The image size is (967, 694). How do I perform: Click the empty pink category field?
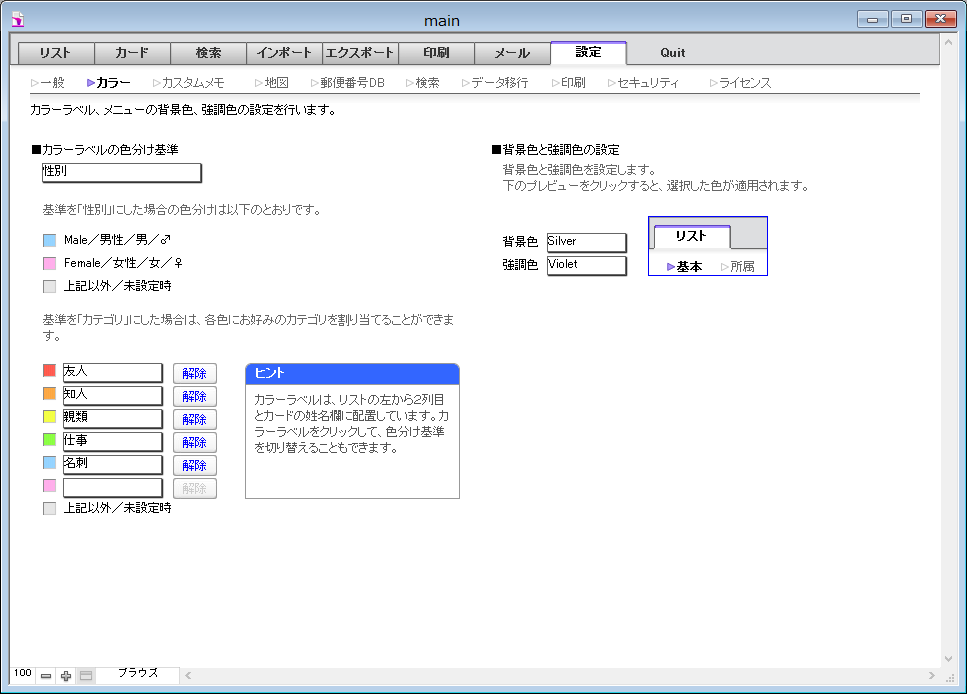point(112,487)
